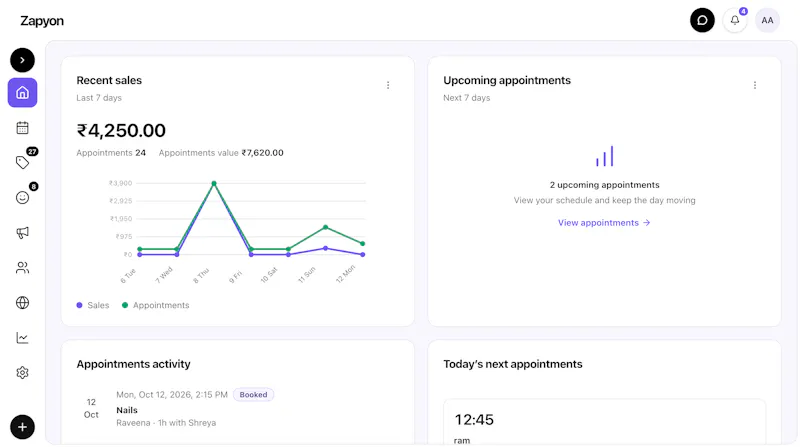The image size is (800, 447).
Task: Click the 12 Oct date block
Action: point(91,408)
